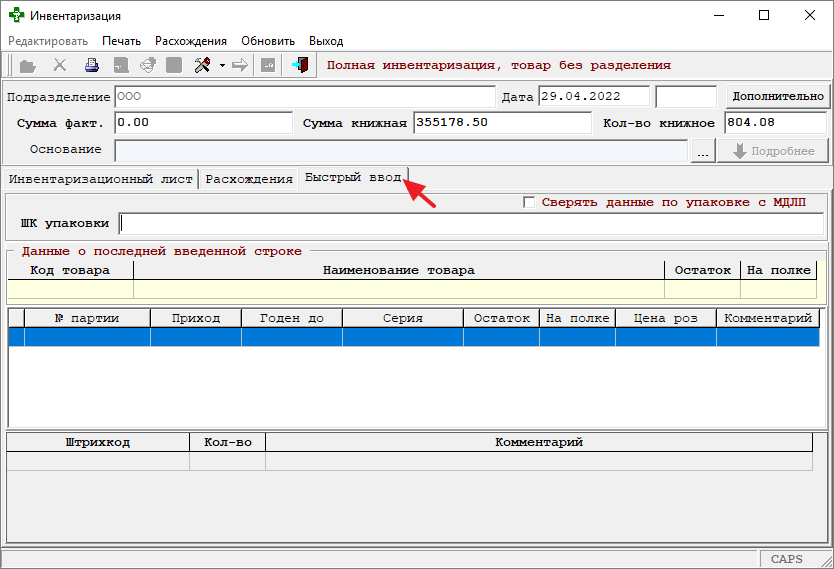Open the 'Редактировать' menu
The height and width of the screenshot is (569, 834).
tap(48, 41)
